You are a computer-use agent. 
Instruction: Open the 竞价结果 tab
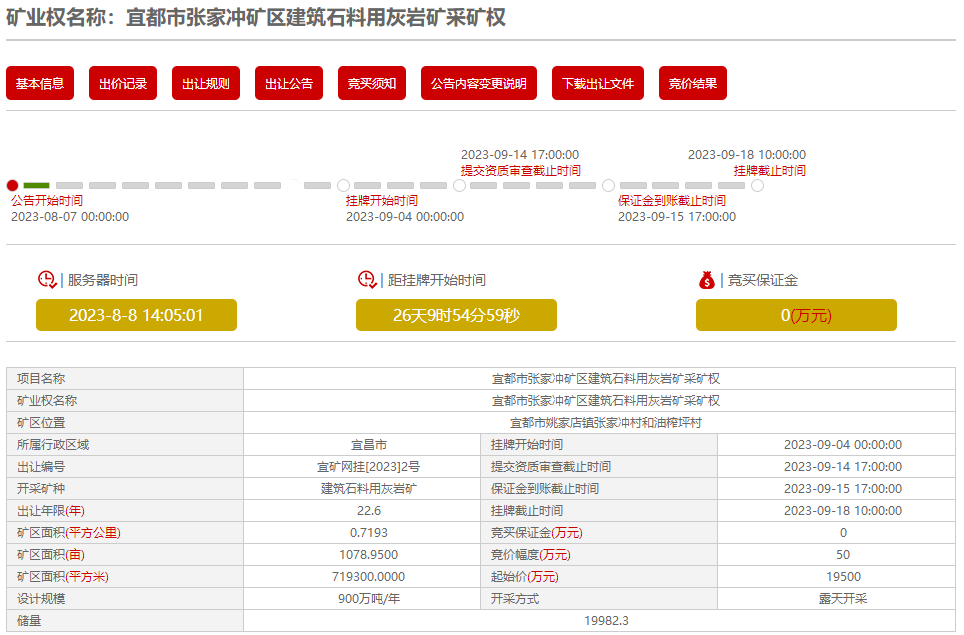[693, 83]
